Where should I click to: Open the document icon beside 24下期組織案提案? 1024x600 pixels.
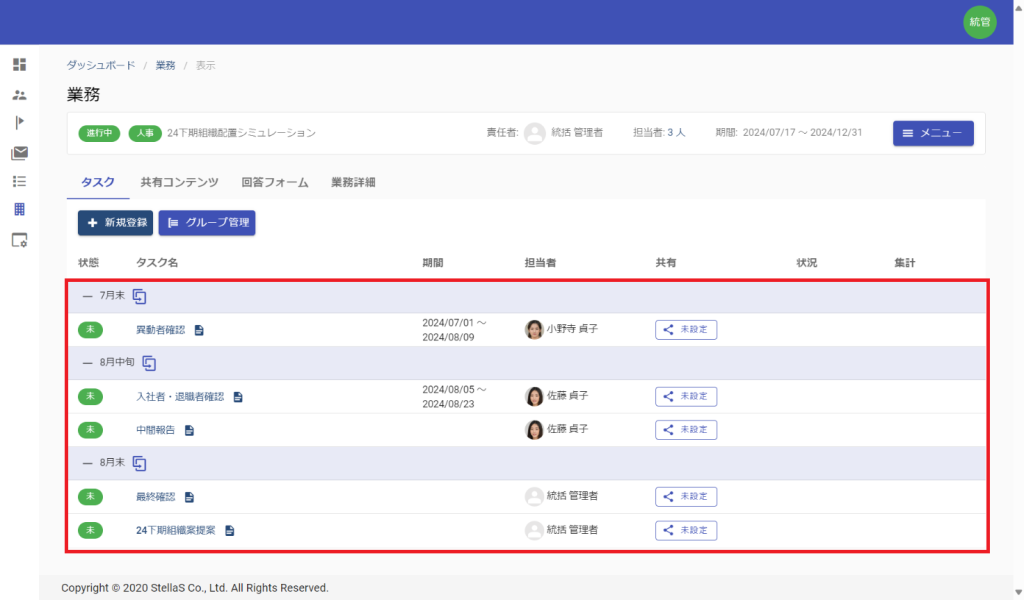pyautogui.click(x=229, y=530)
